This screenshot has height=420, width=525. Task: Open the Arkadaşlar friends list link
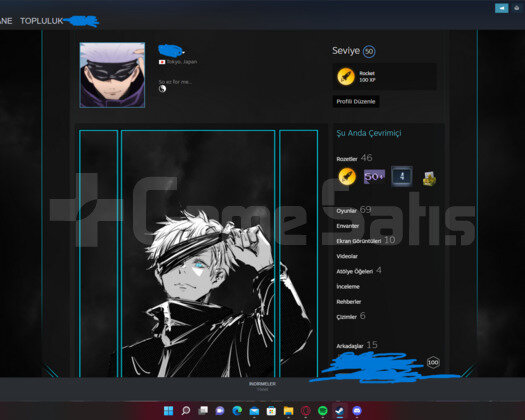tap(350, 346)
